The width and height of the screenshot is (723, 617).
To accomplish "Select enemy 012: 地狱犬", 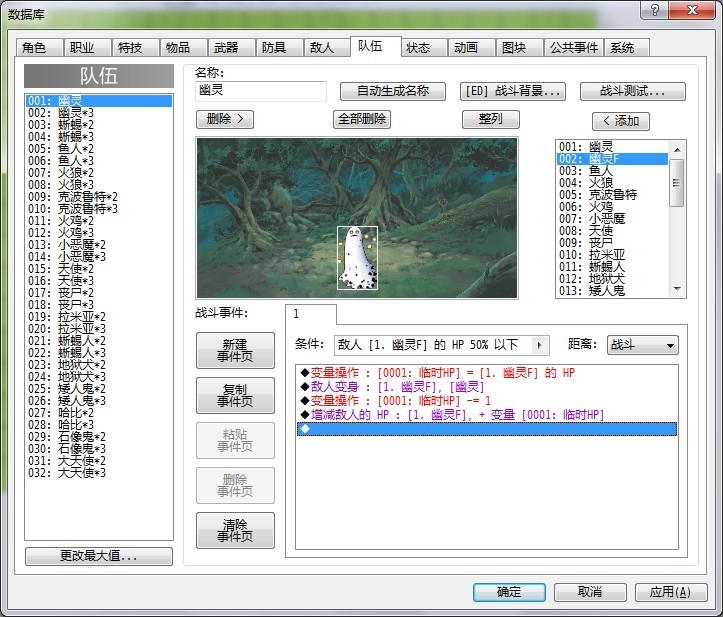I will (x=612, y=279).
